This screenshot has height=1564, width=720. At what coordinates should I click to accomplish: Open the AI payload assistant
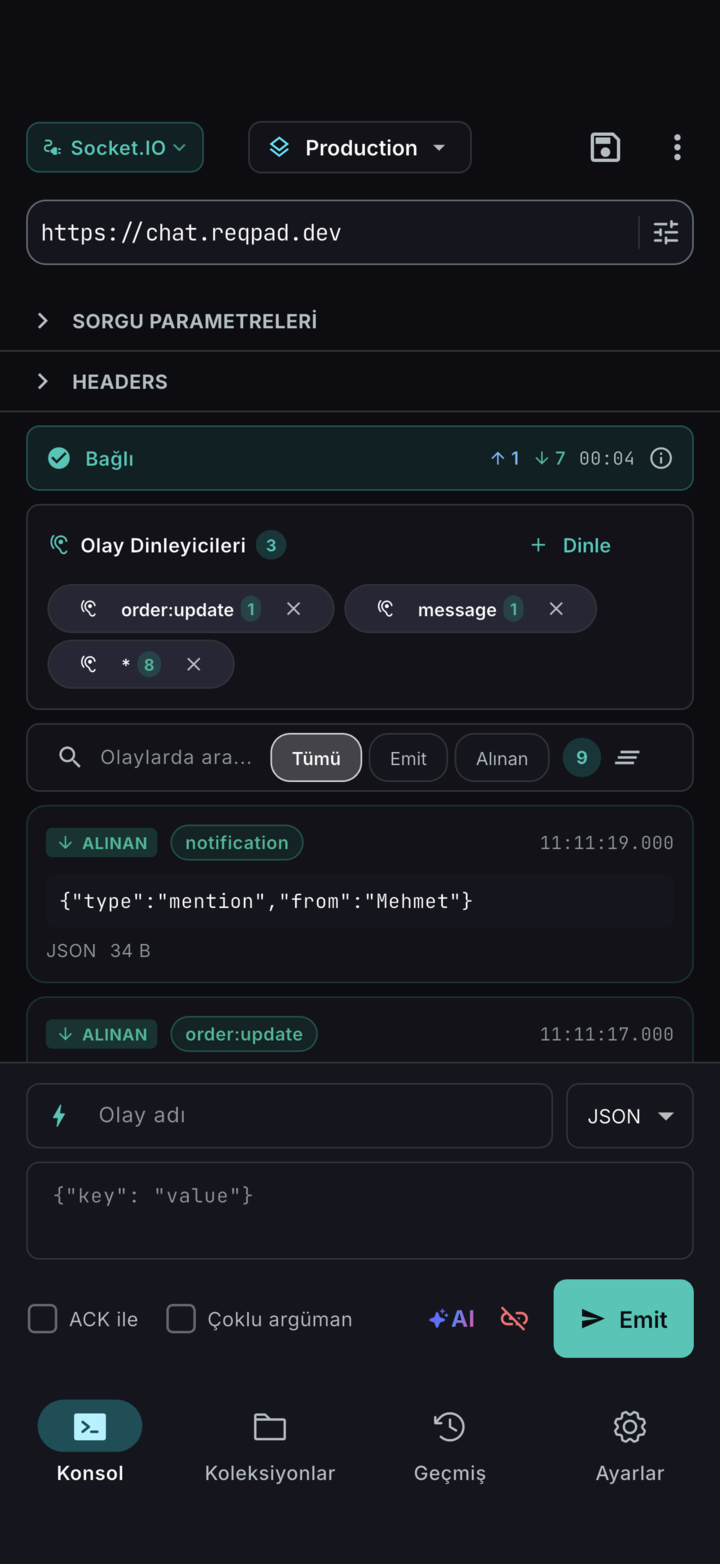click(x=452, y=1319)
